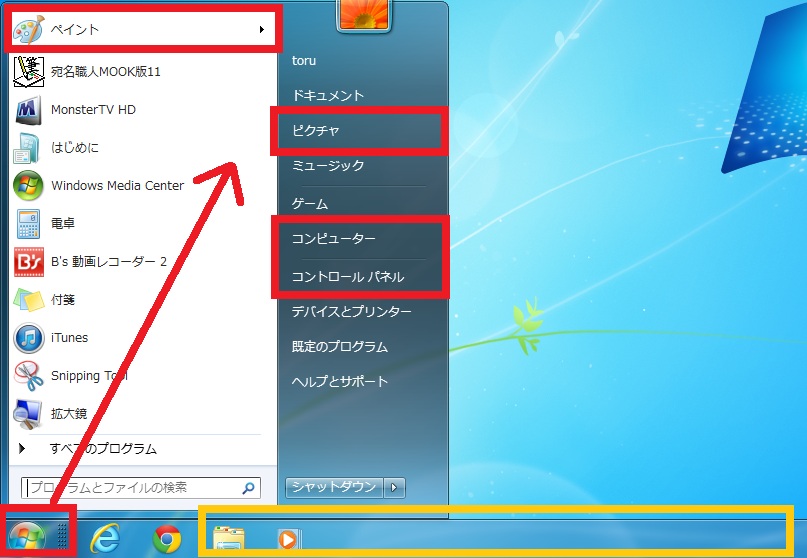Click the user account flower picture
This screenshot has height=558, width=807.
click(364, 14)
